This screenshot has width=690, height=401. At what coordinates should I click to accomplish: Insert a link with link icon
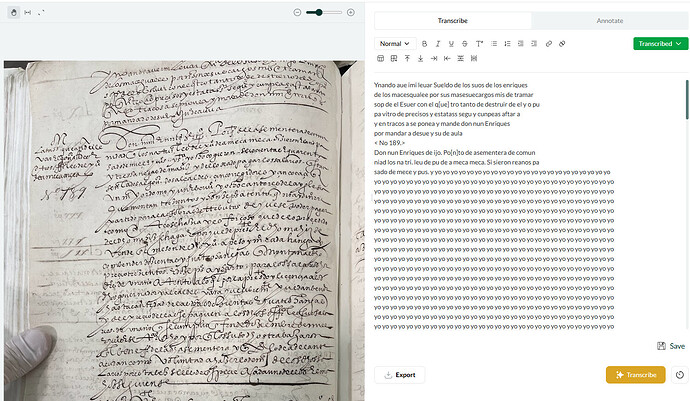548,44
